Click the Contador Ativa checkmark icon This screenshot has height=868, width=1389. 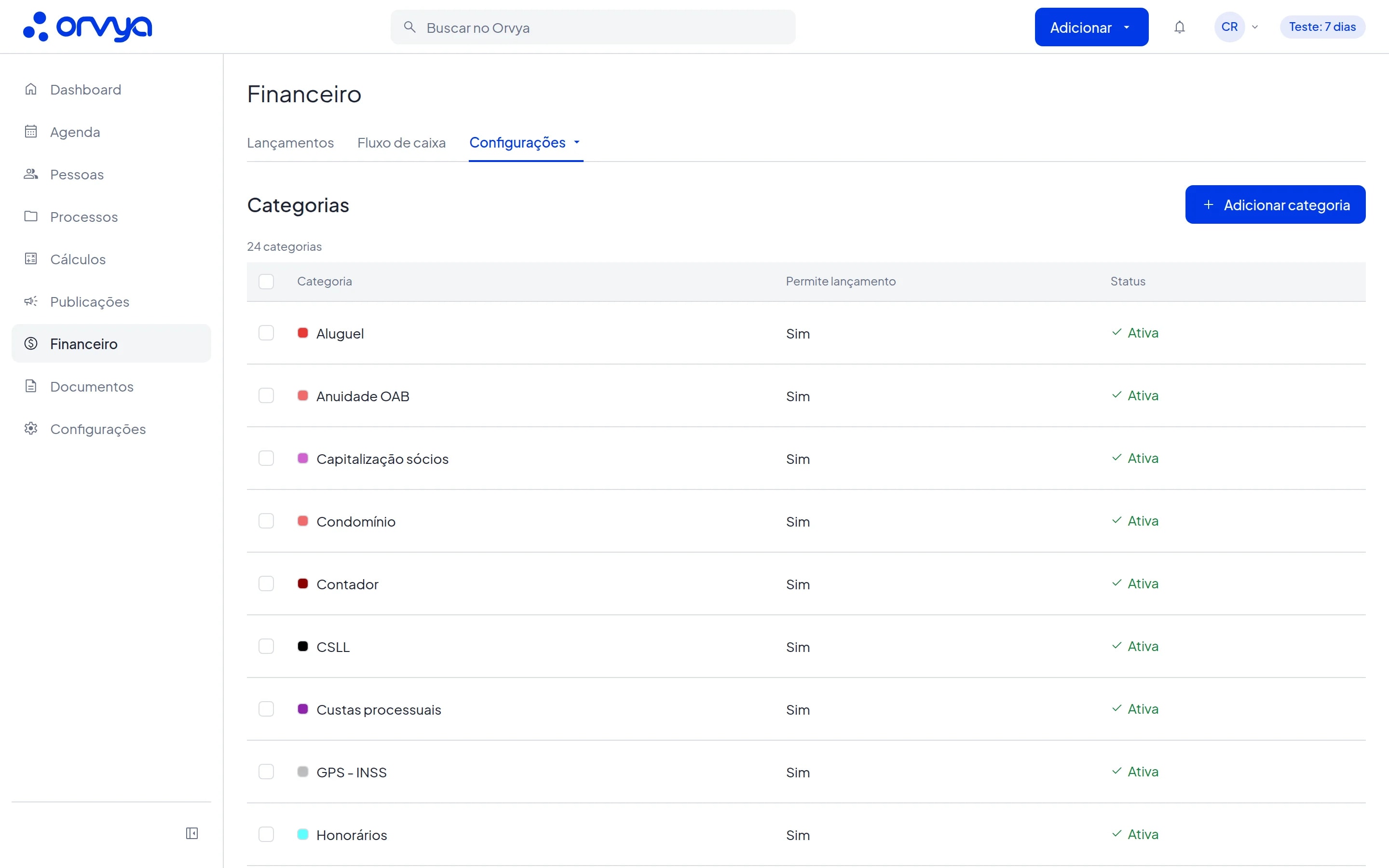tap(1117, 583)
